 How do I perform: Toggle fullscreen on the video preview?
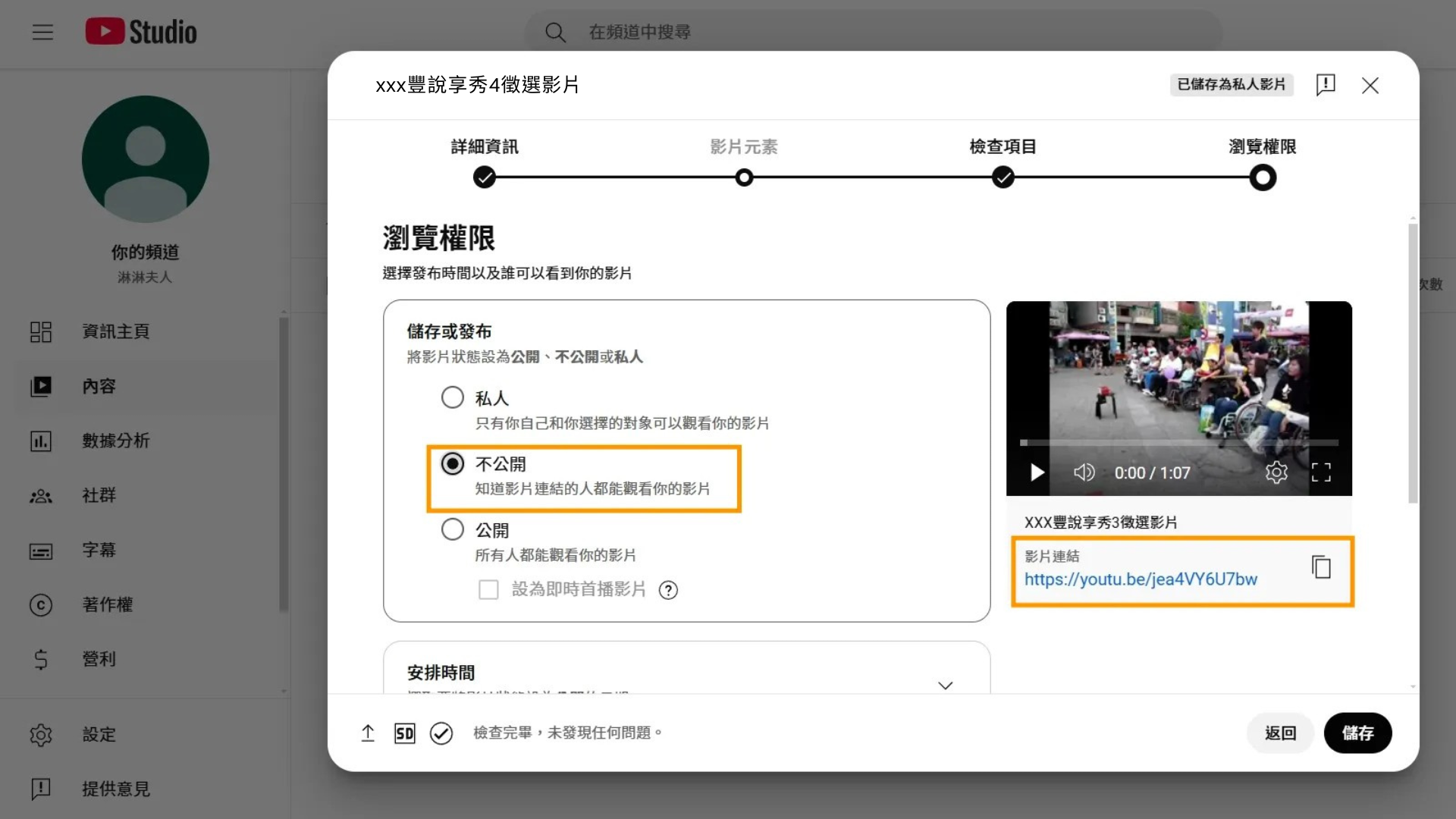tap(1321, 472)
